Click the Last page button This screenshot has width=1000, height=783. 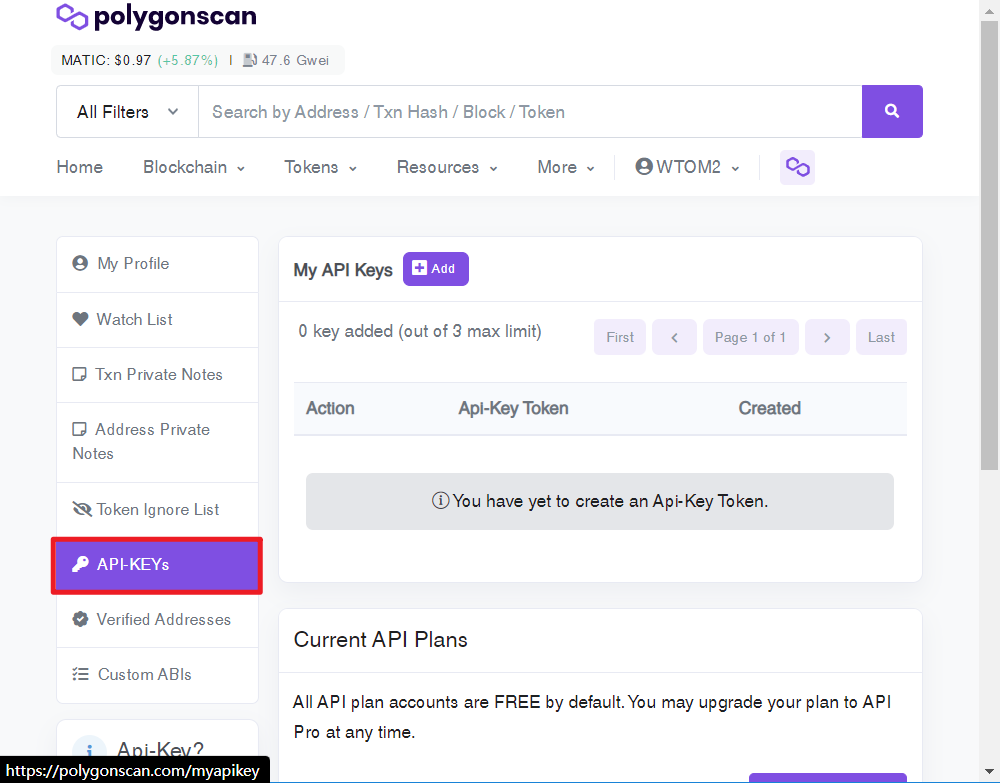[x=881, y=337]
